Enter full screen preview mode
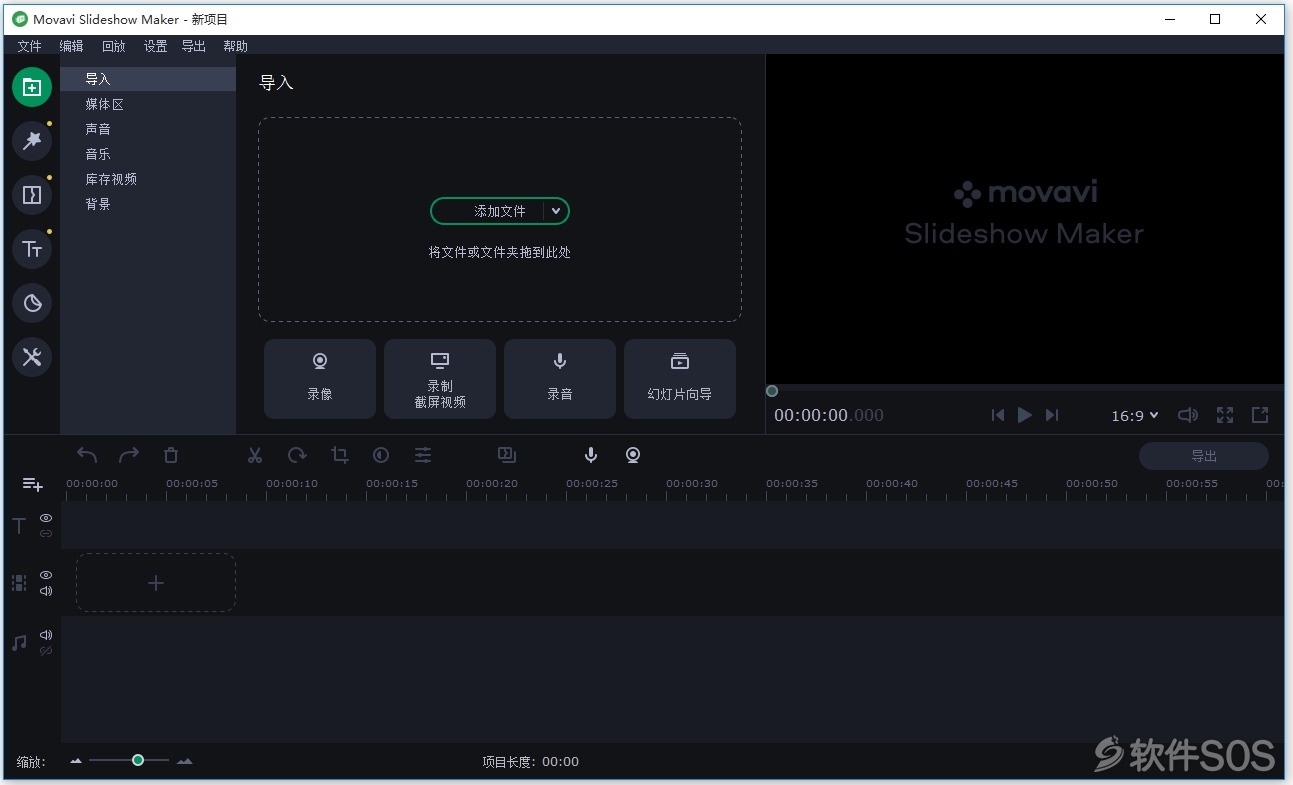The width and height of the screenshot is (1293, 785). coord(1225,415)
